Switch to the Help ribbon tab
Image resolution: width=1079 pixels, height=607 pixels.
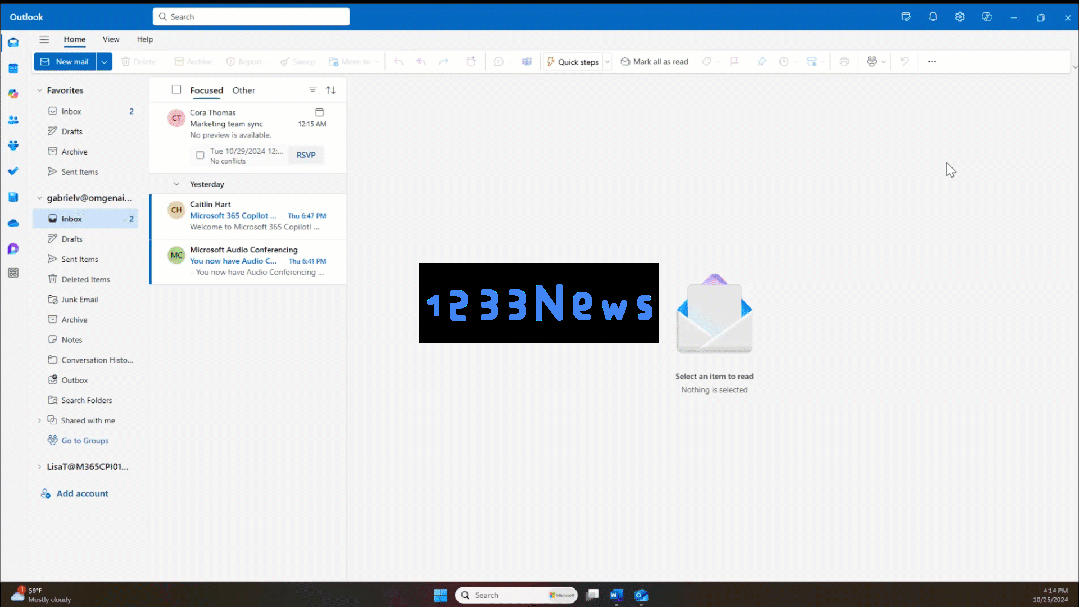click(145, 39)
